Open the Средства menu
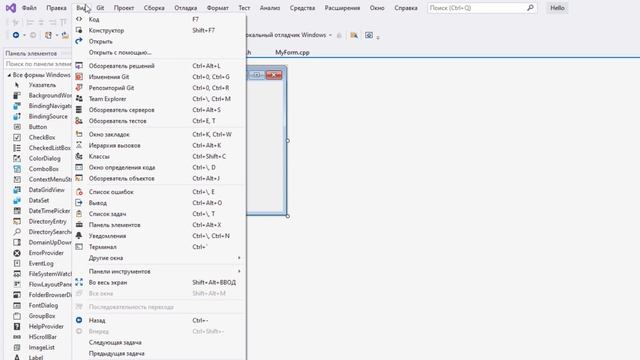Viewport: 640px width, 360px height. tap(302, 8)
